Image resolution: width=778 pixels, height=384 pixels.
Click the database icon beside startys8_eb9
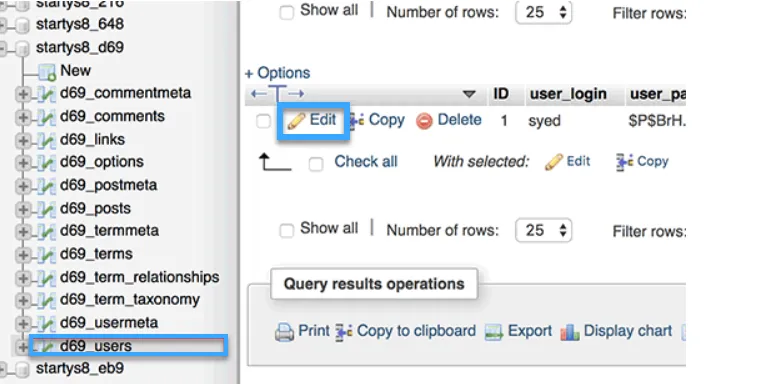(22, 369)
